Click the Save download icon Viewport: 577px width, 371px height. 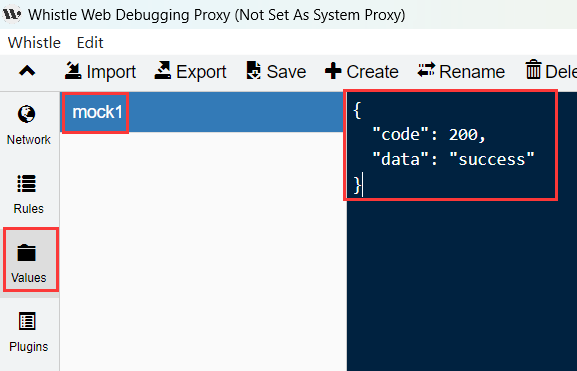pos(253,71)
